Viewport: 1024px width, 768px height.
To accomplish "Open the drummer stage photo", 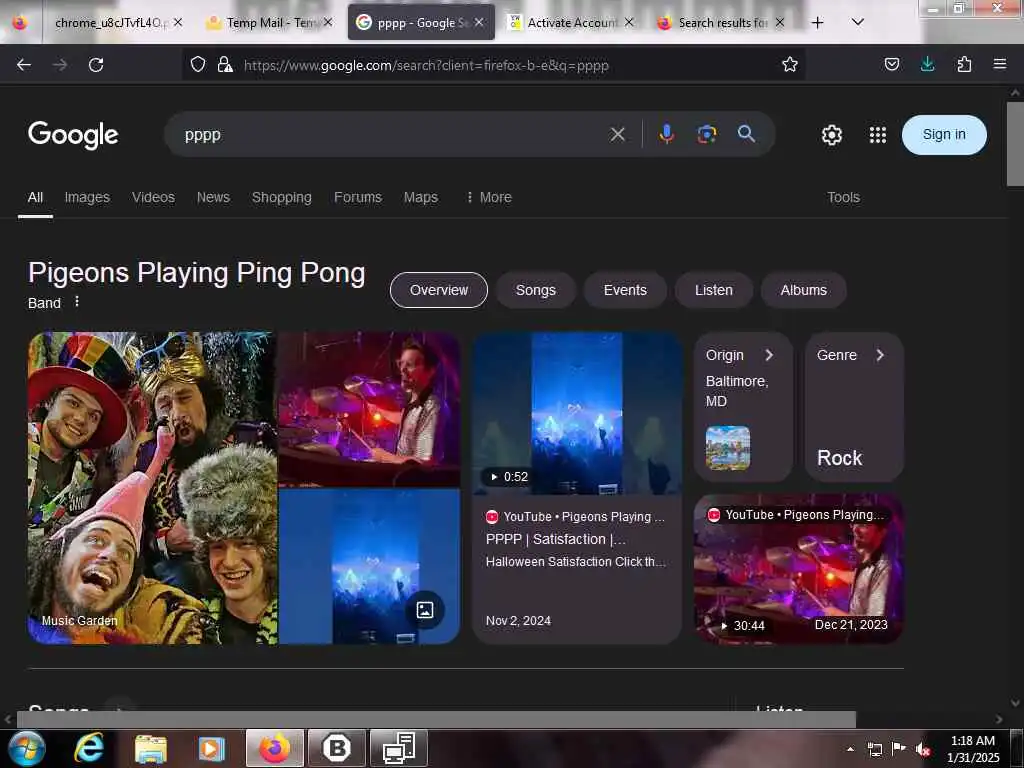I will tap(370, 409).
